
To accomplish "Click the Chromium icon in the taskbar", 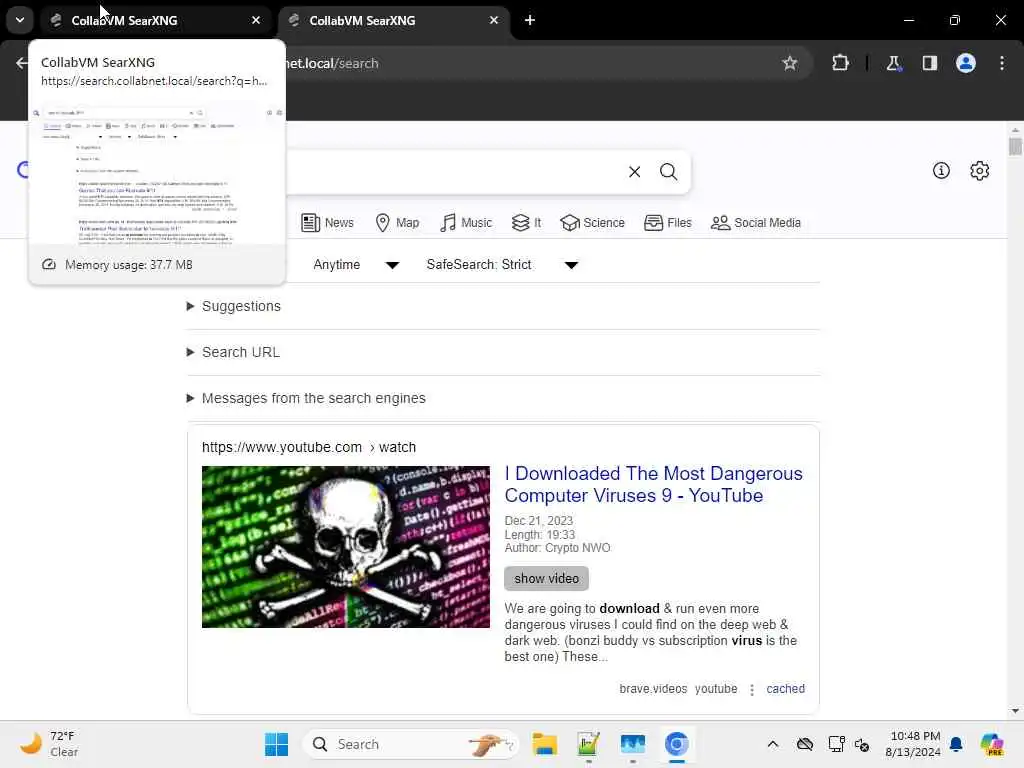I will pos(677,744).
